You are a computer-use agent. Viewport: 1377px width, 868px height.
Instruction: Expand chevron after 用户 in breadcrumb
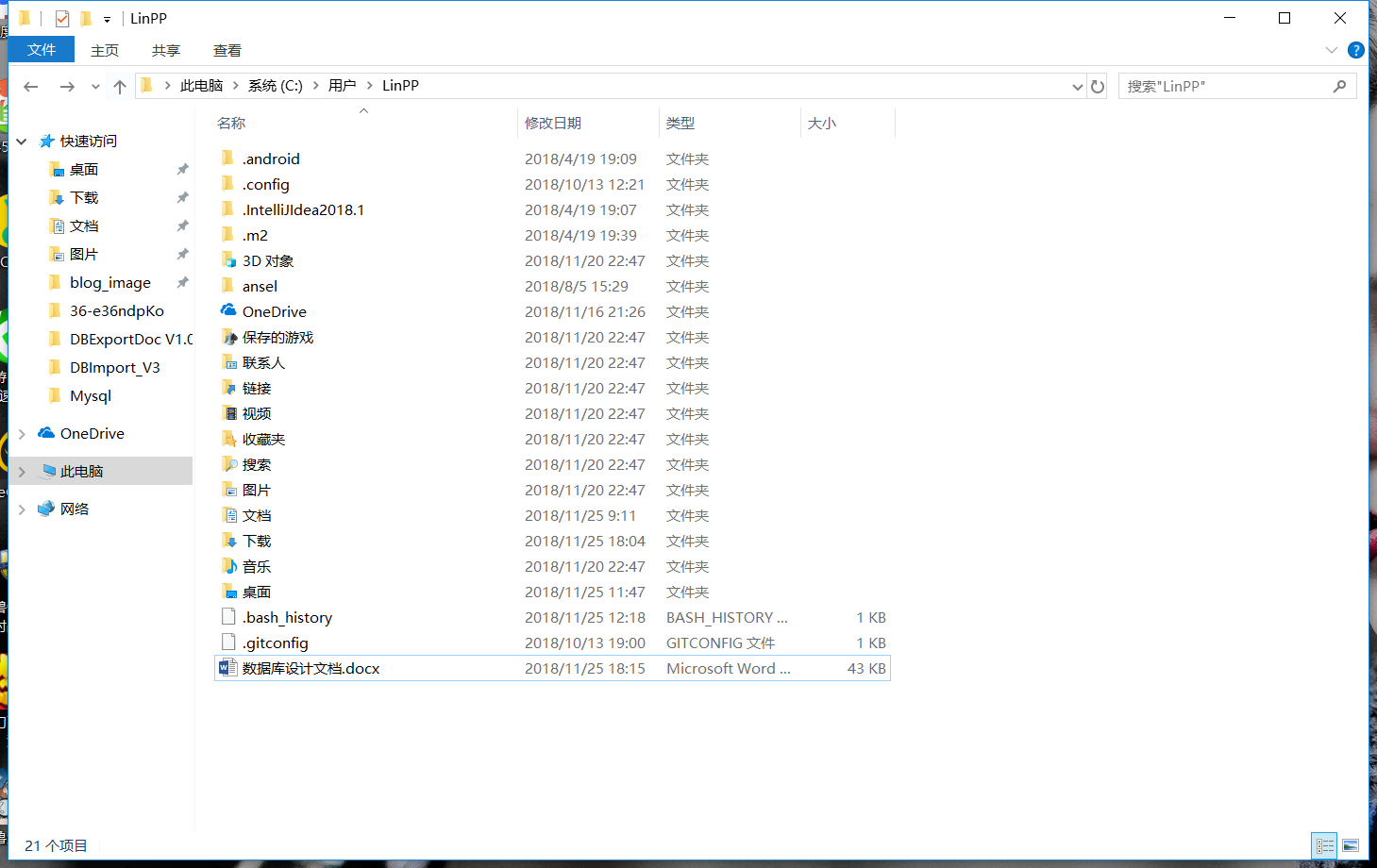pyautogui.click(x=370, y=86)
